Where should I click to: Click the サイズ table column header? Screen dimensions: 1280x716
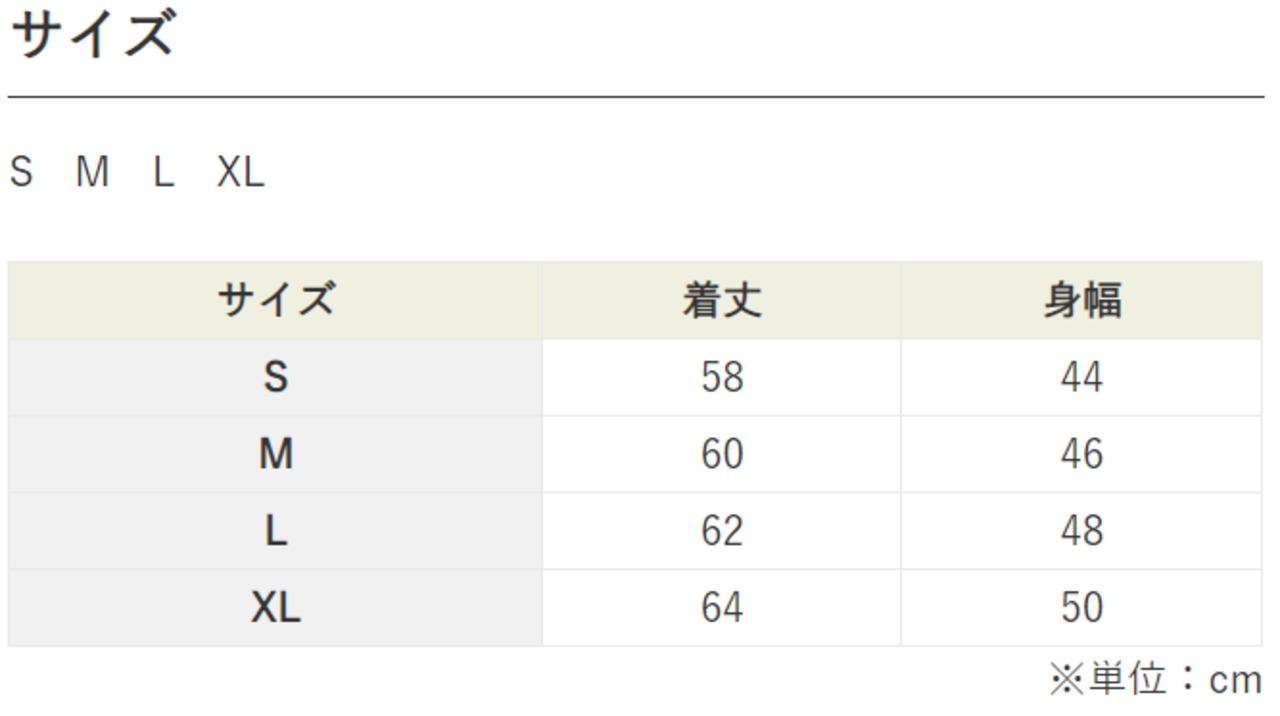pyautogui.click(x=275, y=300)
